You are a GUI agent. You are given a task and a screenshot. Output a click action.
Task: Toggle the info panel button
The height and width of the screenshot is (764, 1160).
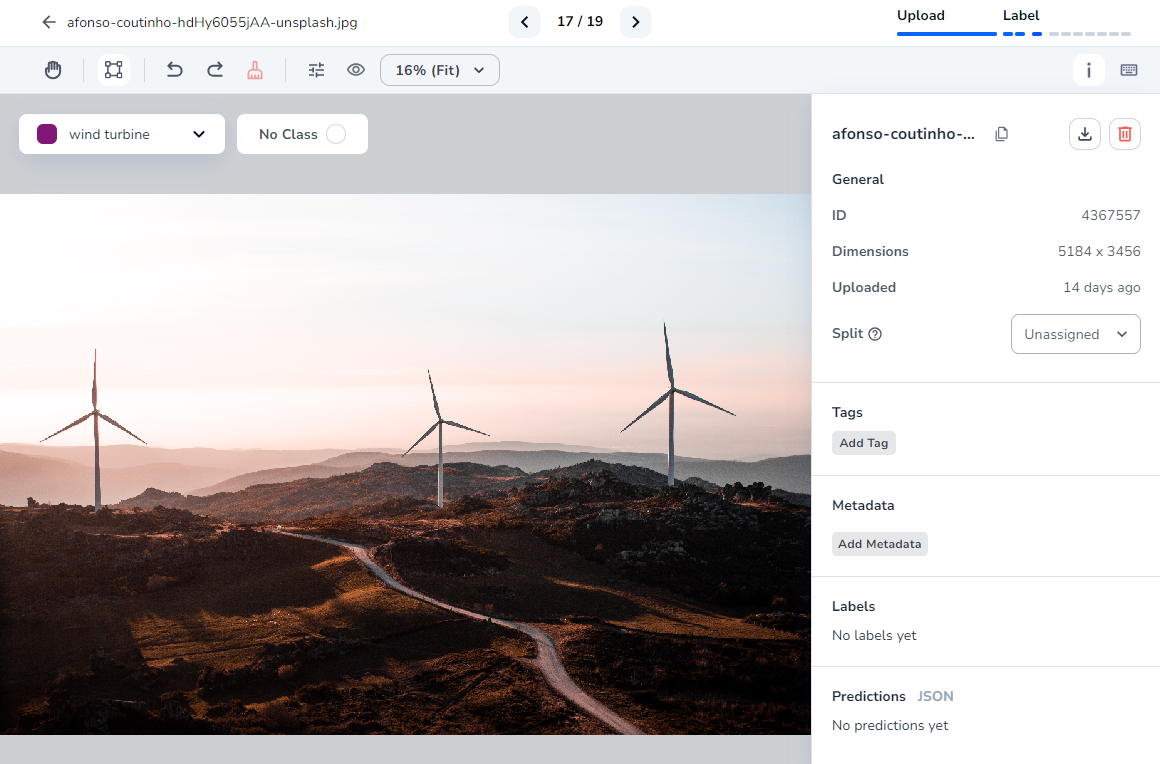tap(1088, 70)
